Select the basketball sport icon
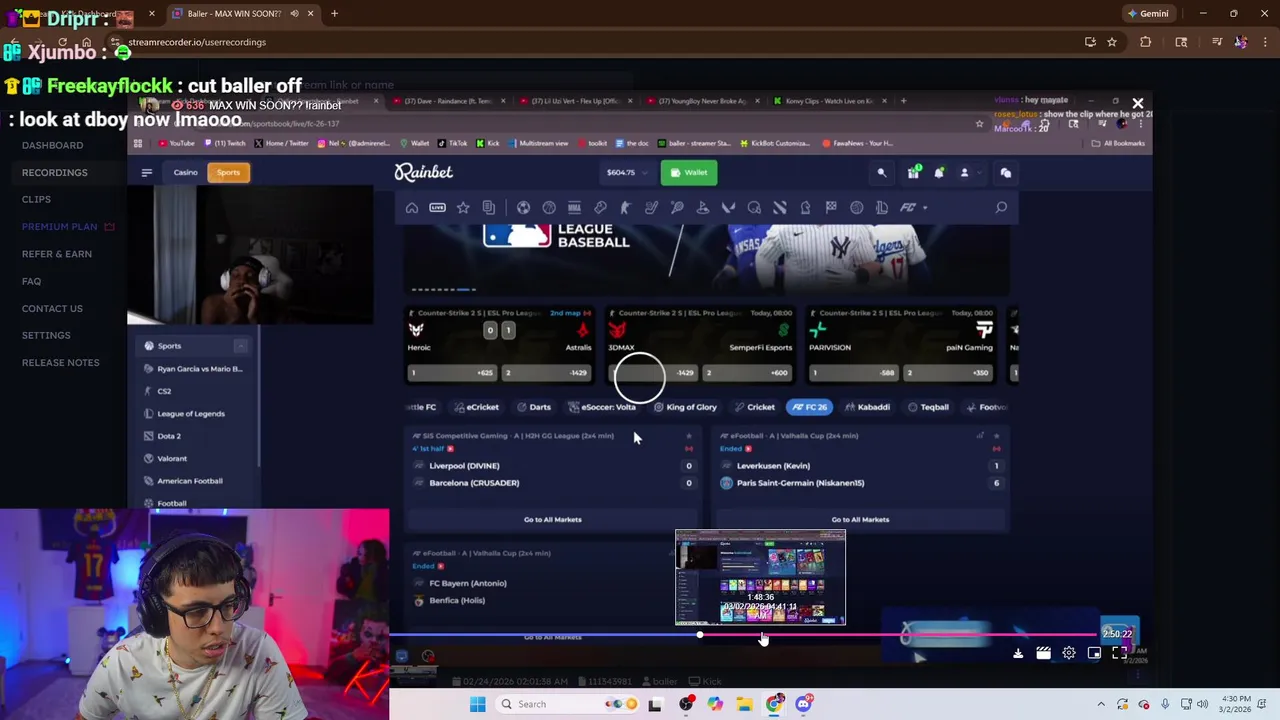The image size is (1280, 720). click(549, 207)
